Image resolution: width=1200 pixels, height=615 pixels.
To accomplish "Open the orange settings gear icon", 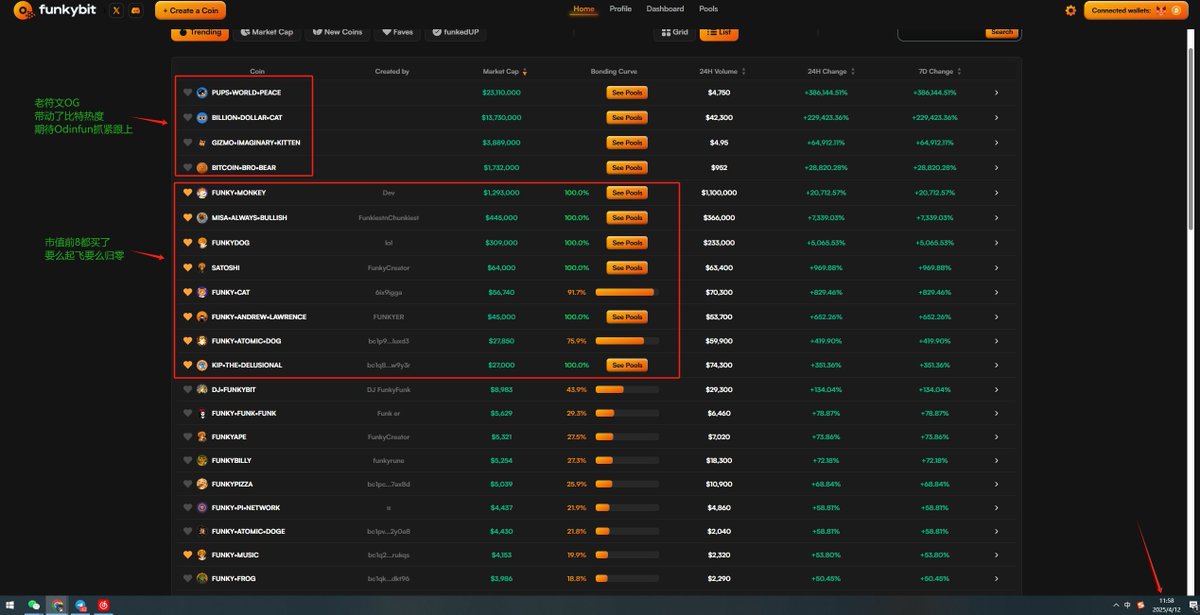I will (1071, 10).
